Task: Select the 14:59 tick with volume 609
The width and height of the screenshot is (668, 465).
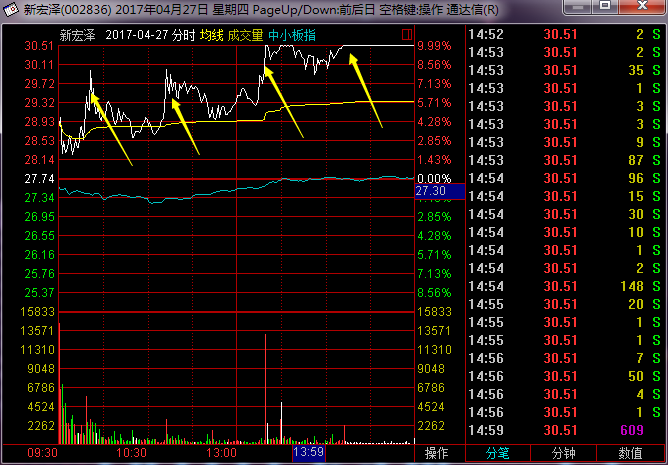Action: point(565,430)
